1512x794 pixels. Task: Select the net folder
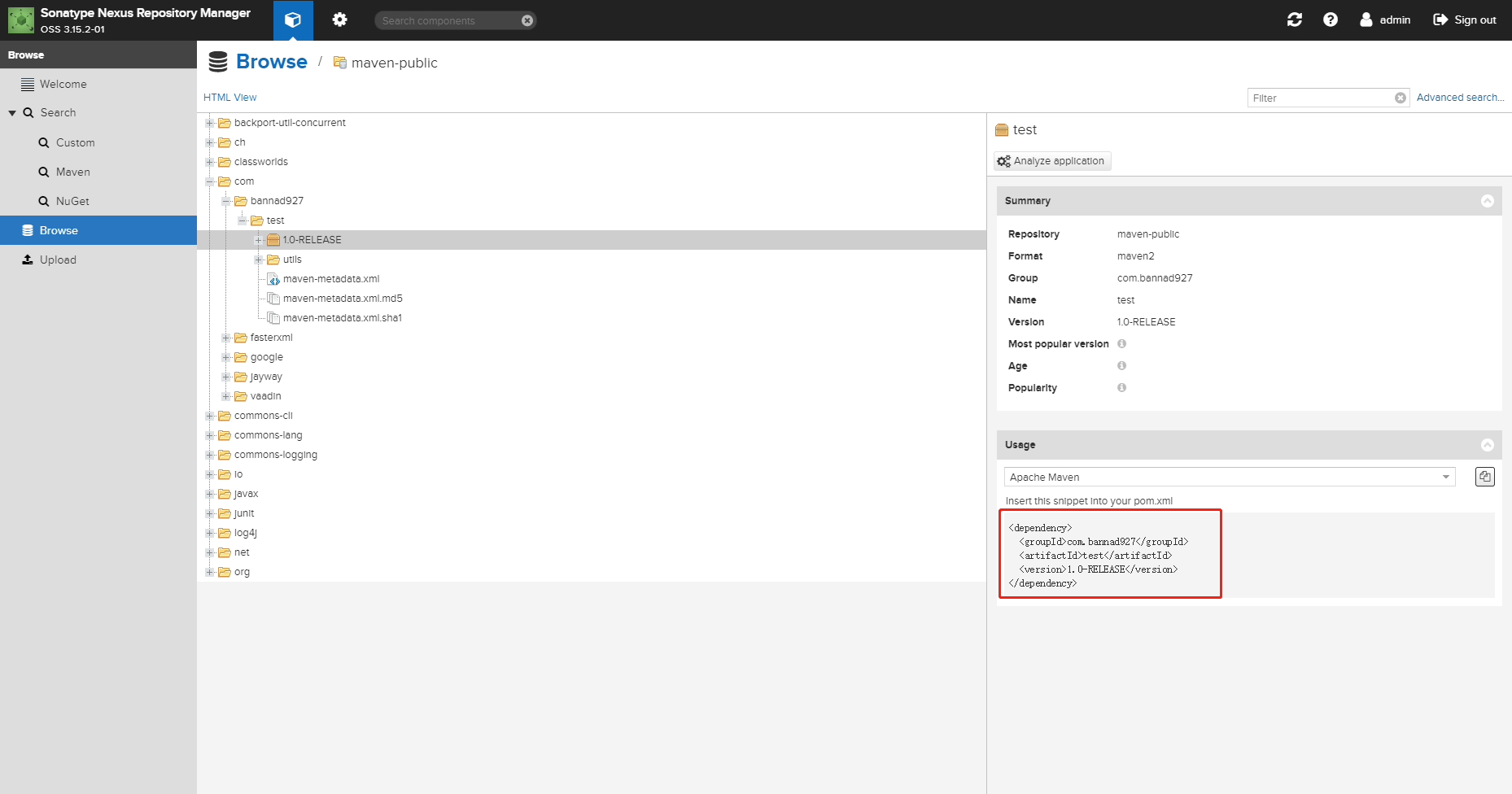(x=242, y=552)
